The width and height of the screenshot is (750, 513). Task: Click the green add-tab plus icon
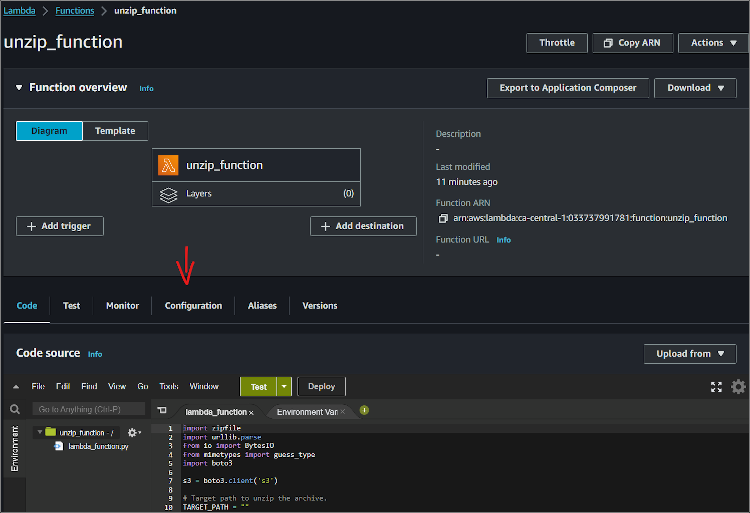coord(364,410)
